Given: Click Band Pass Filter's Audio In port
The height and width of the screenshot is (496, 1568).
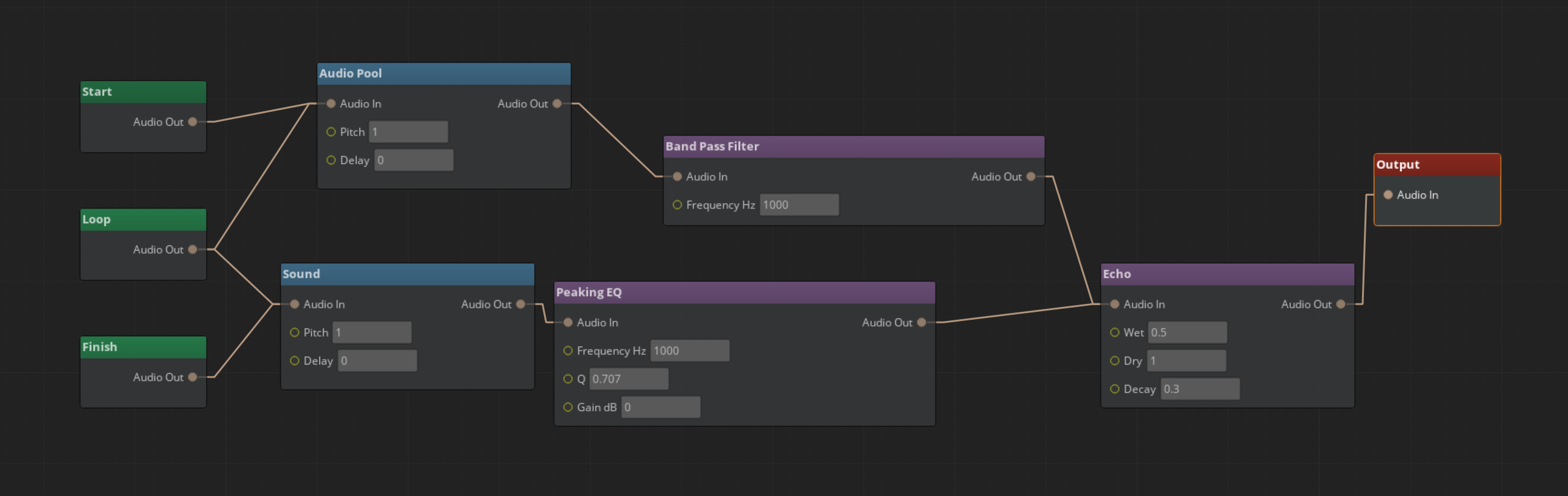Looking at the screenshot, I should click(677, 177).
